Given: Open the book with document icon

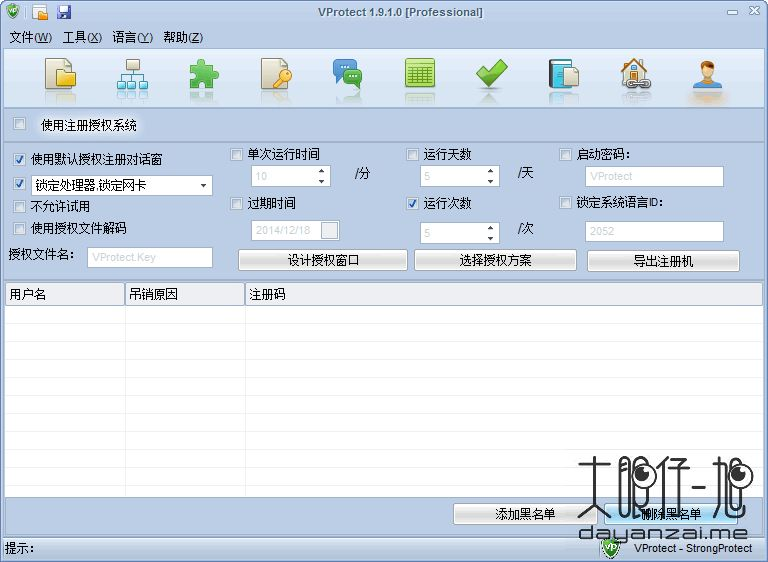Looking at the screenshot, I should (x=563, y=73).
